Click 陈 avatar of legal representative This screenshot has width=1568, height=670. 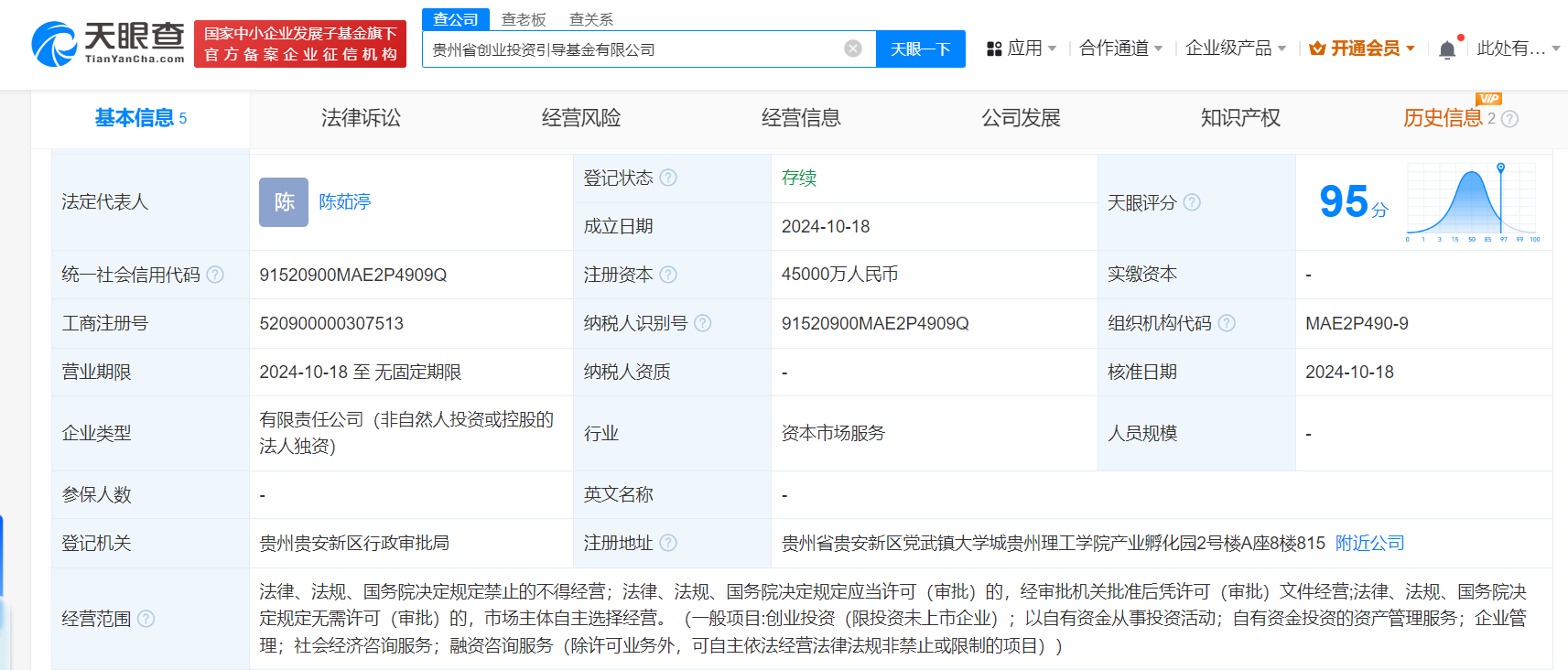coord(284,201)
